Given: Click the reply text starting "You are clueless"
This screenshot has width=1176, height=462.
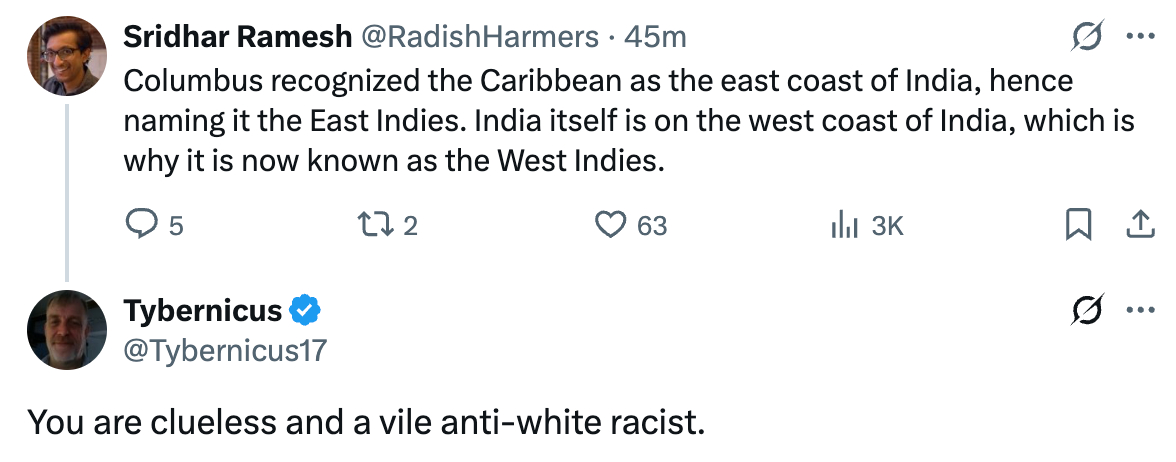Looking at the screenshot, I should point(365,422).
